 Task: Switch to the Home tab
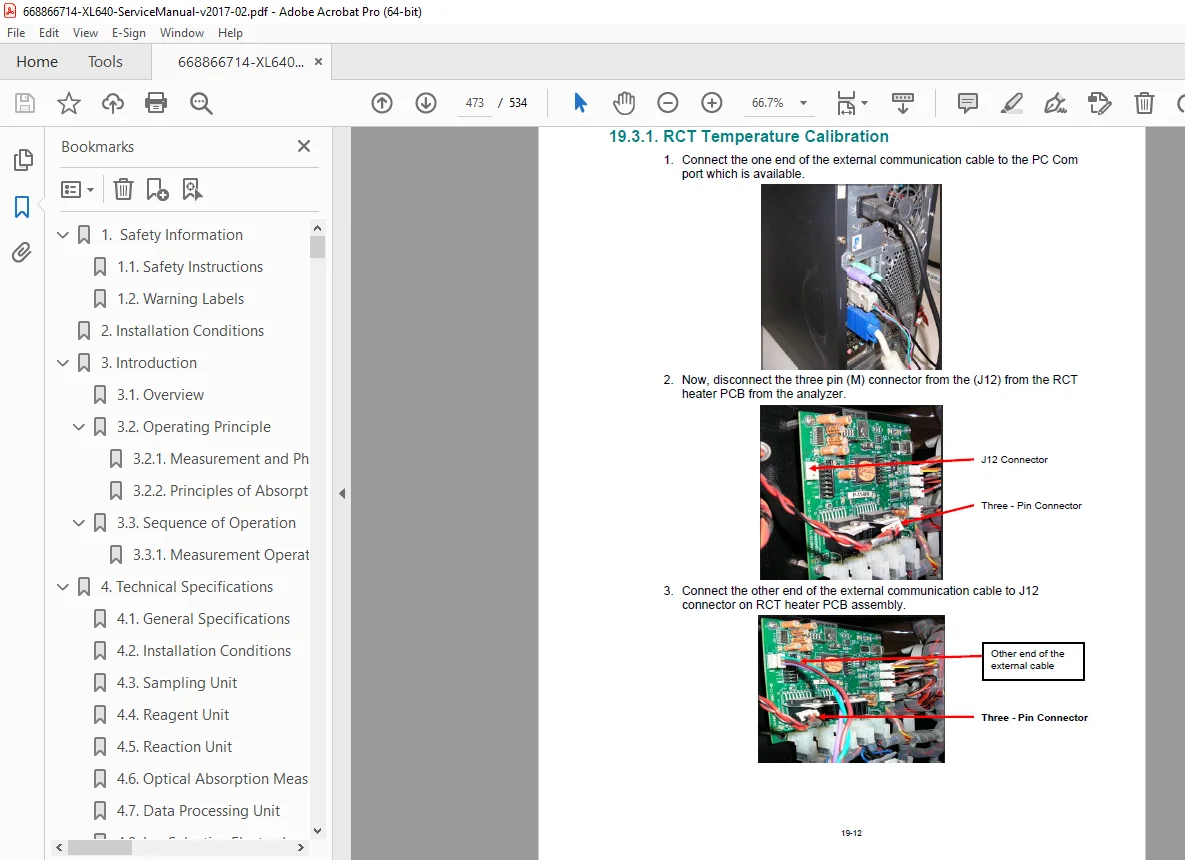click(x=37, y=62)
